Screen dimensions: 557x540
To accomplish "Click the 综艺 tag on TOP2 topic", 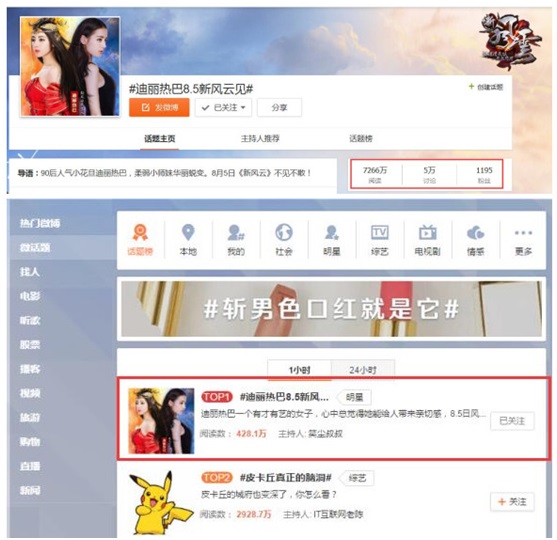I will pyautogui.click(x=357, y=478).
